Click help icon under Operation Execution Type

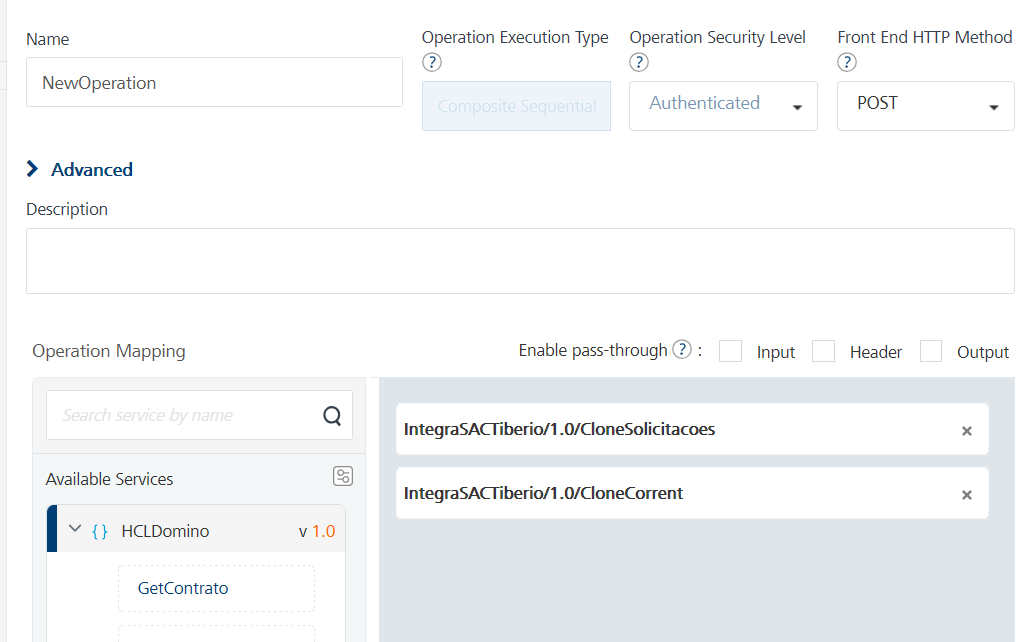pos(432,63)
